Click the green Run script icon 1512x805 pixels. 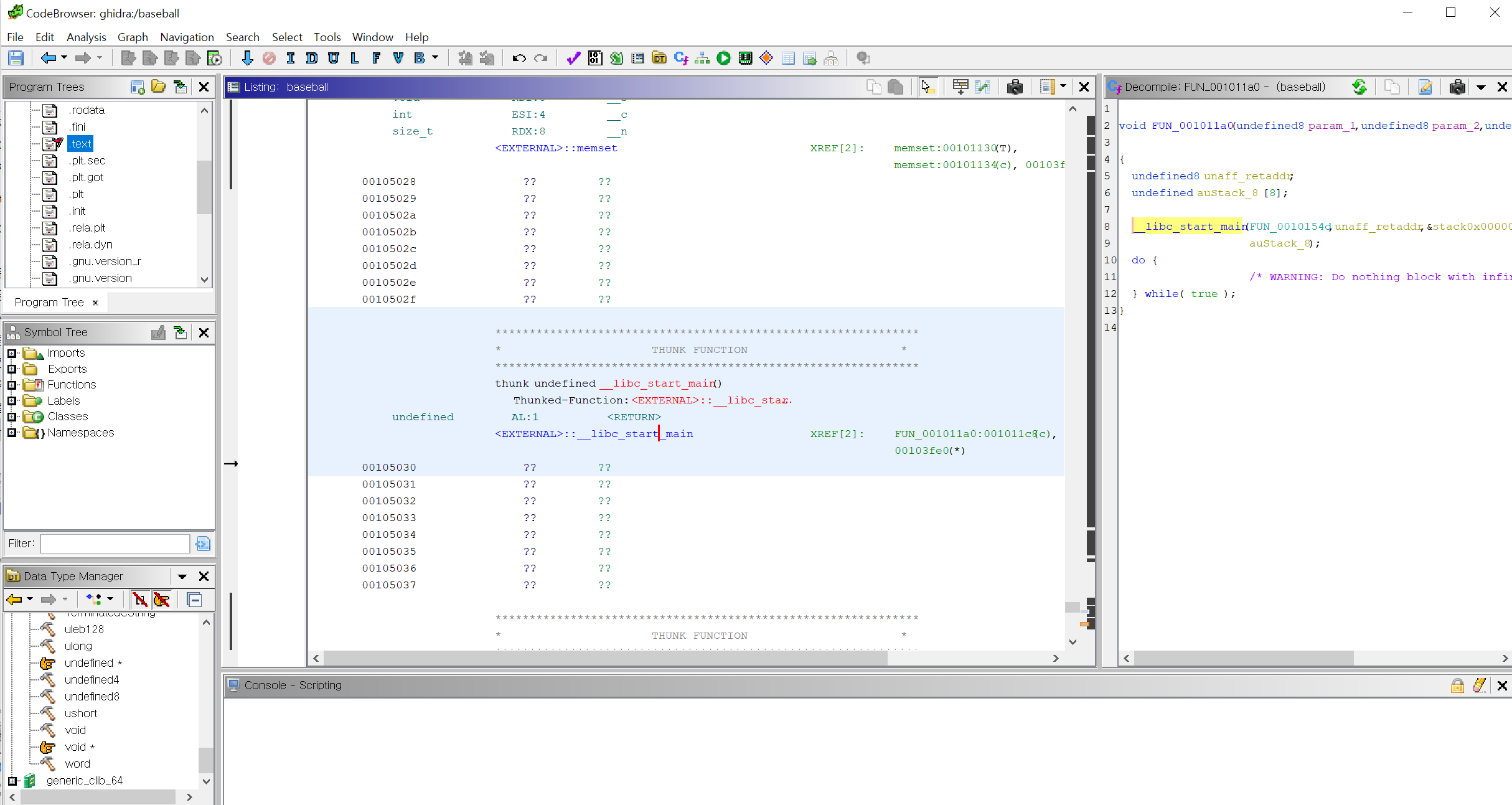click(x=723, y=59)
